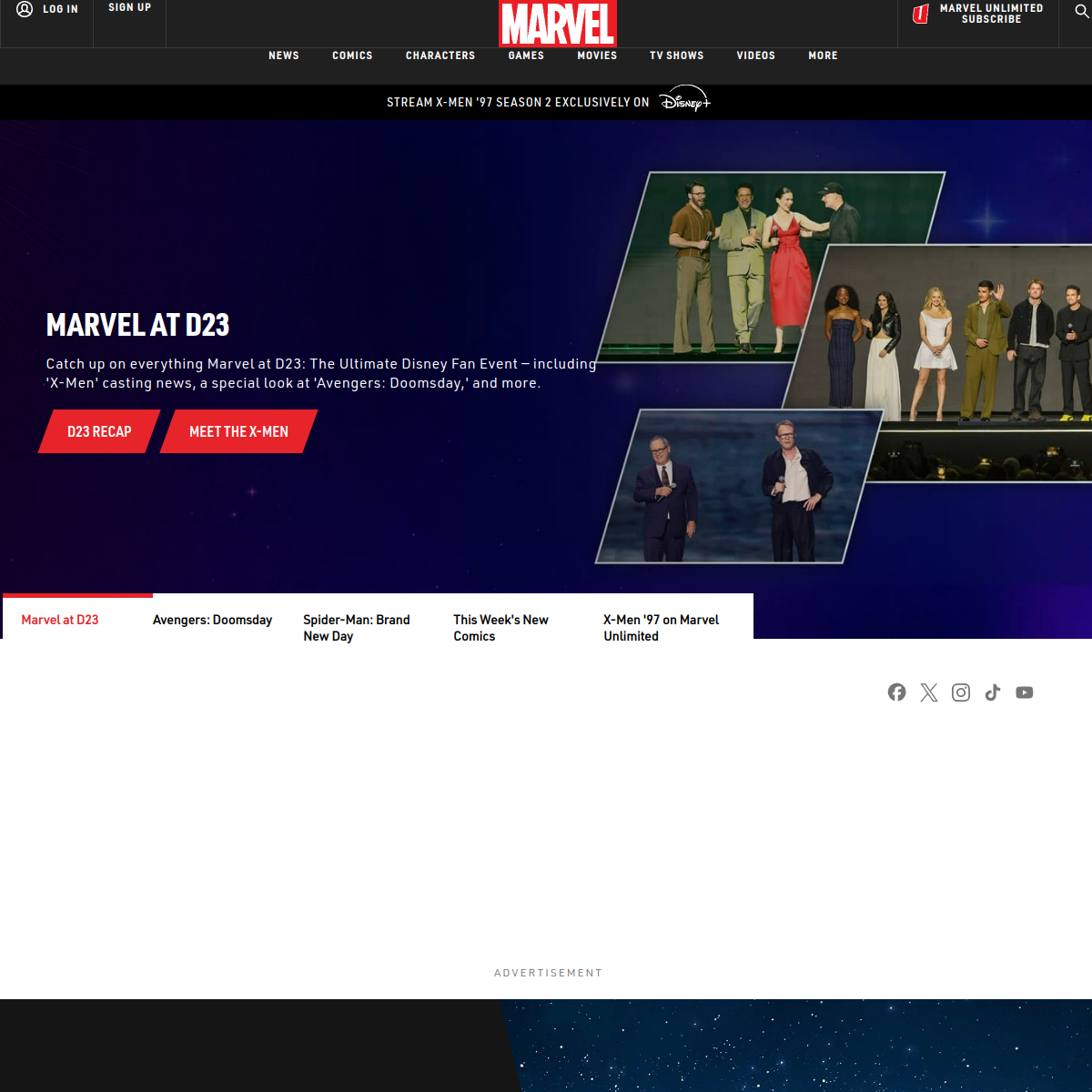Click the MEET THE X-MEN button
This screenshot has height=1092, width=1092.
point(238,431)
